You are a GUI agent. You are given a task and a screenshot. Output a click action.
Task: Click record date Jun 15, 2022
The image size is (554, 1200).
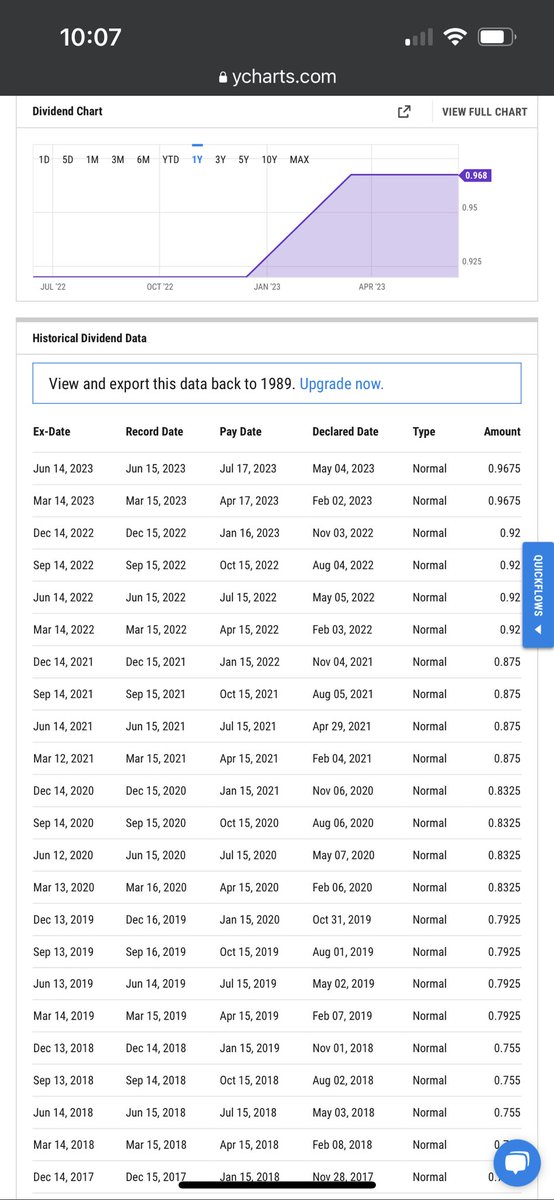pyautogui.click(x=155, y=597)
